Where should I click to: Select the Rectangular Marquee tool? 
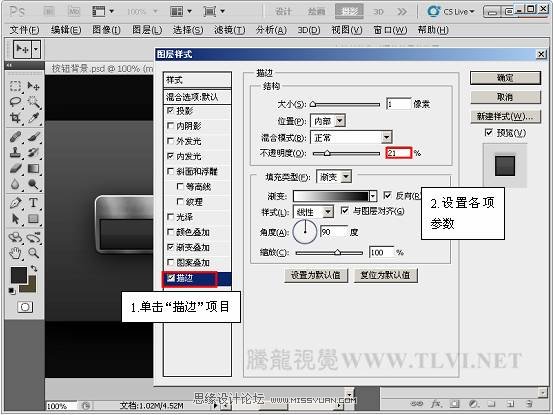point(15,86)
